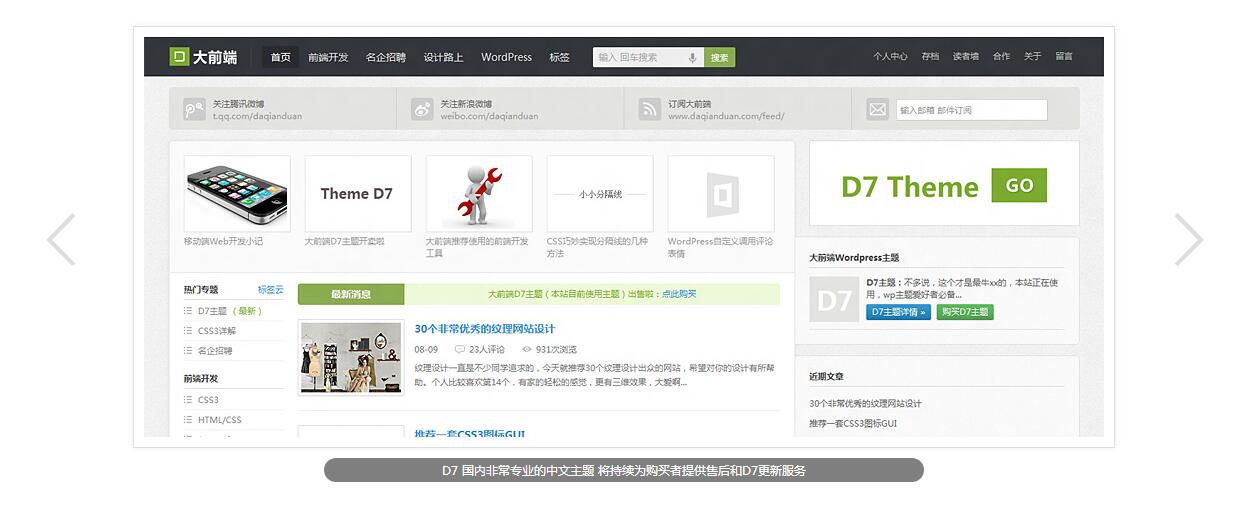Open the 关于 link in the top bar
Image resolution: width=1250 pixels, height=506 pixels.
[1033, 57]
